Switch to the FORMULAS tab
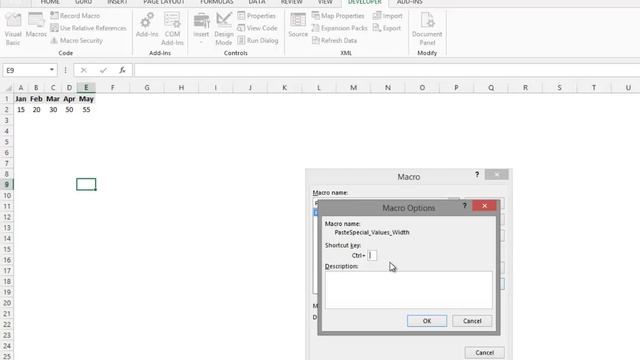Viewport: 640px width, 360px height. coord(216,2)
